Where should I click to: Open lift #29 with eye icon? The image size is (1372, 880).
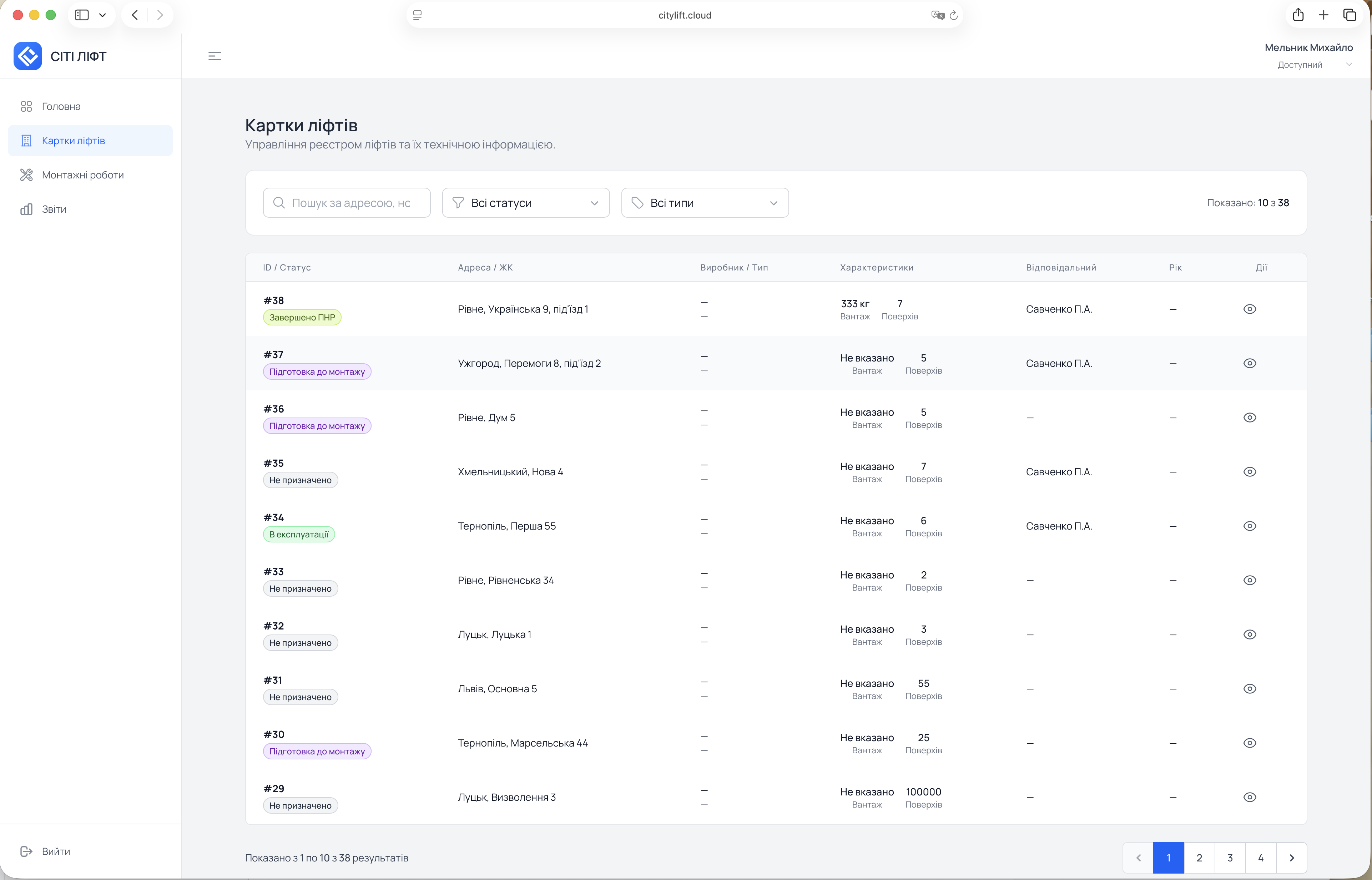coord(1249,797)
